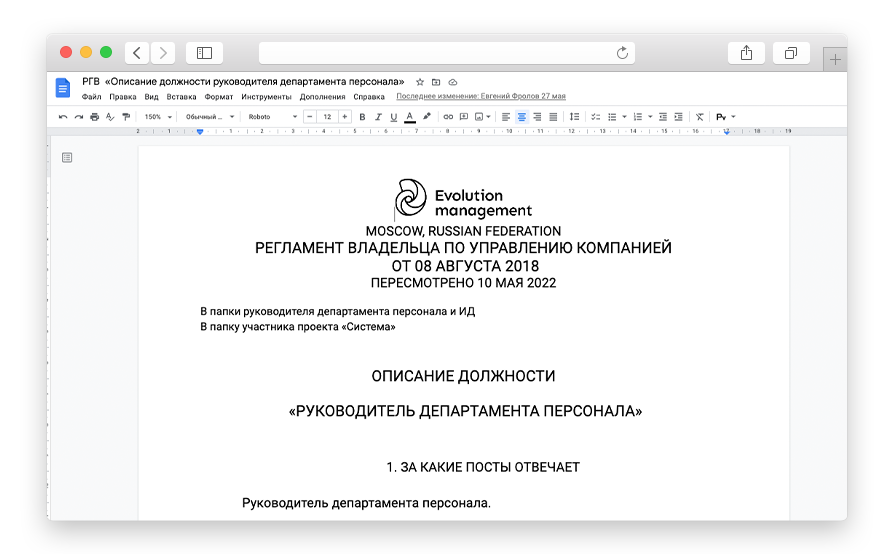Toggle the browser sidebar
894x554 pixels.
(204, 53)
